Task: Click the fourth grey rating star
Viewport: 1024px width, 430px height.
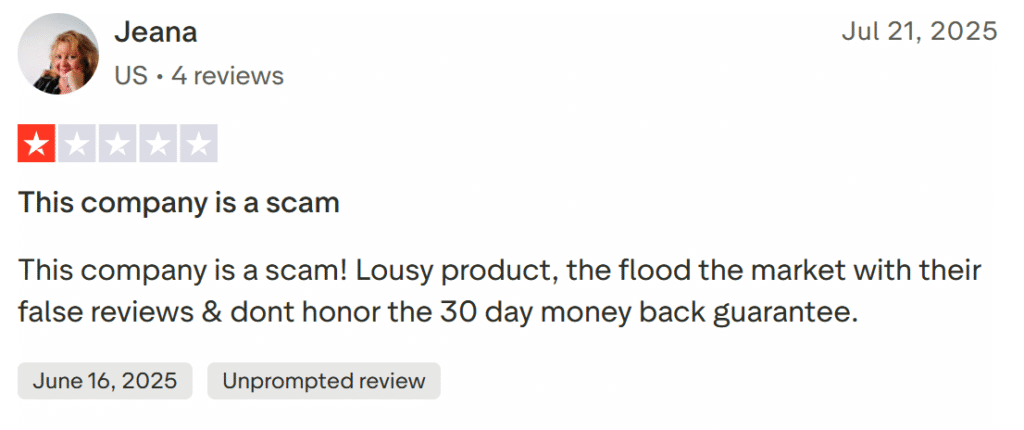Action: click(x=158, y=144)
